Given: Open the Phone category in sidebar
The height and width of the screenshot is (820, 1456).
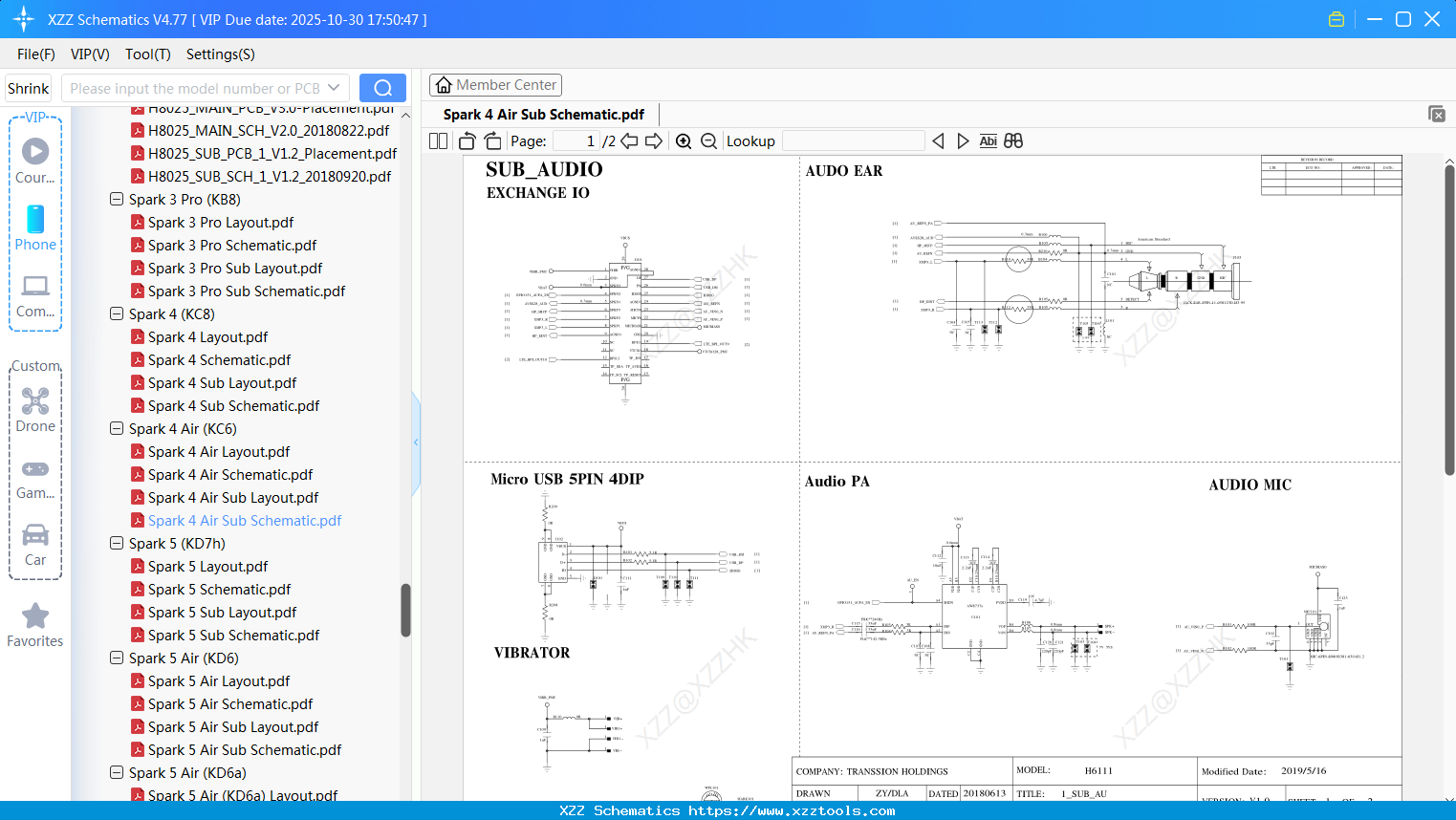Looking at the screenshot, I should click(x=35, y=229).
